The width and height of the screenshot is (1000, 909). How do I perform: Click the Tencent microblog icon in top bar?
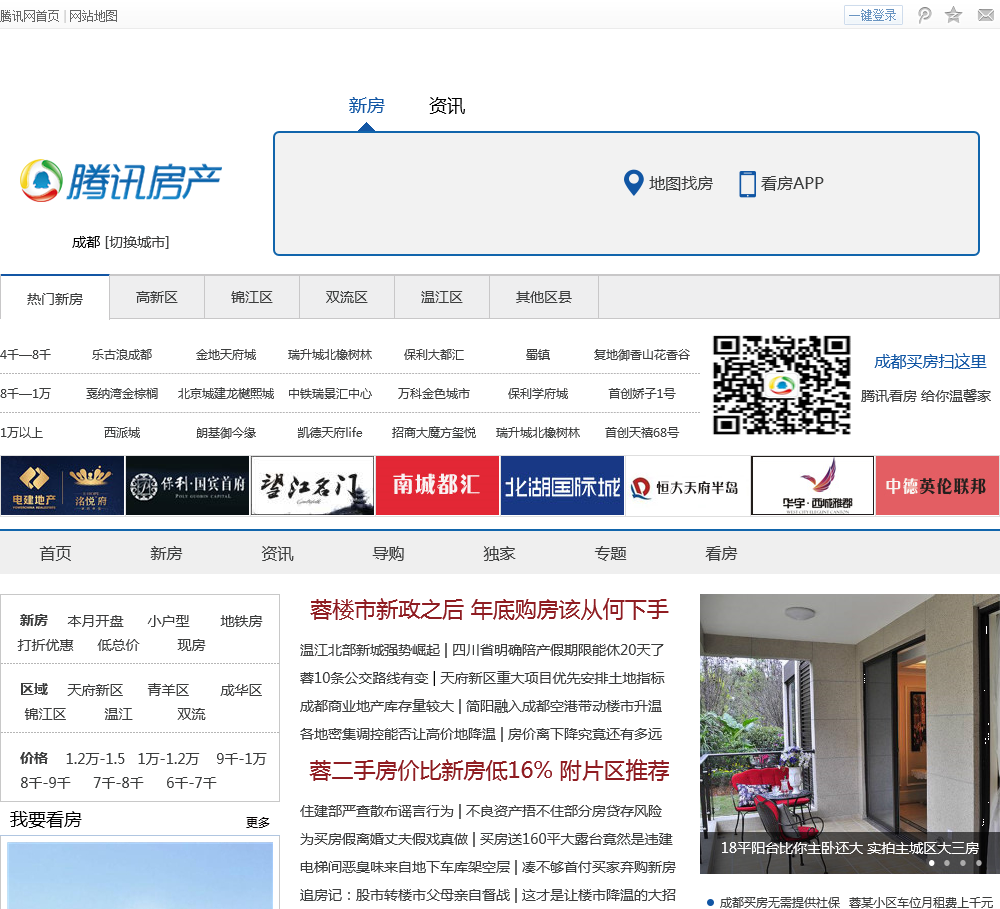(924, 15)
